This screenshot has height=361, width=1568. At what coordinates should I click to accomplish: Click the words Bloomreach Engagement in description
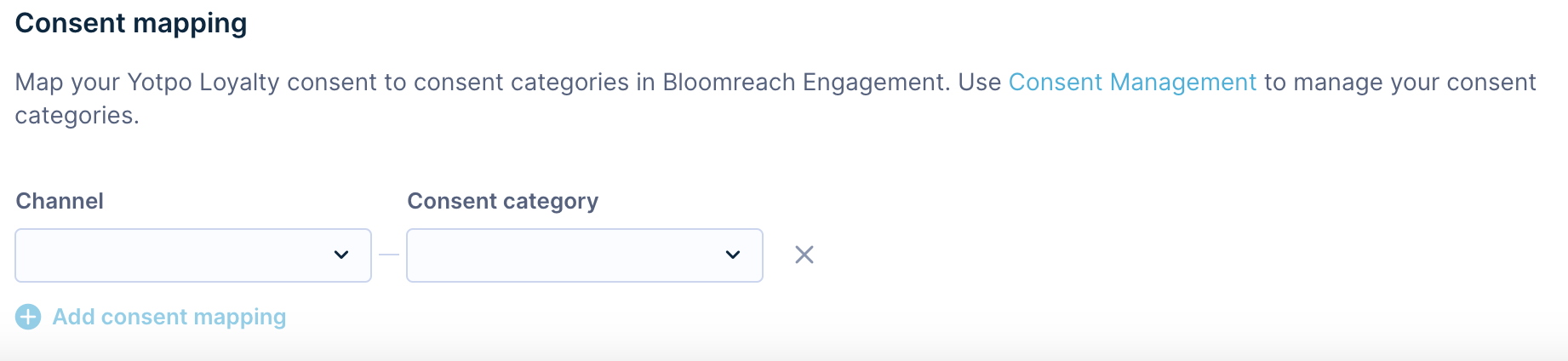pos(804,83)
